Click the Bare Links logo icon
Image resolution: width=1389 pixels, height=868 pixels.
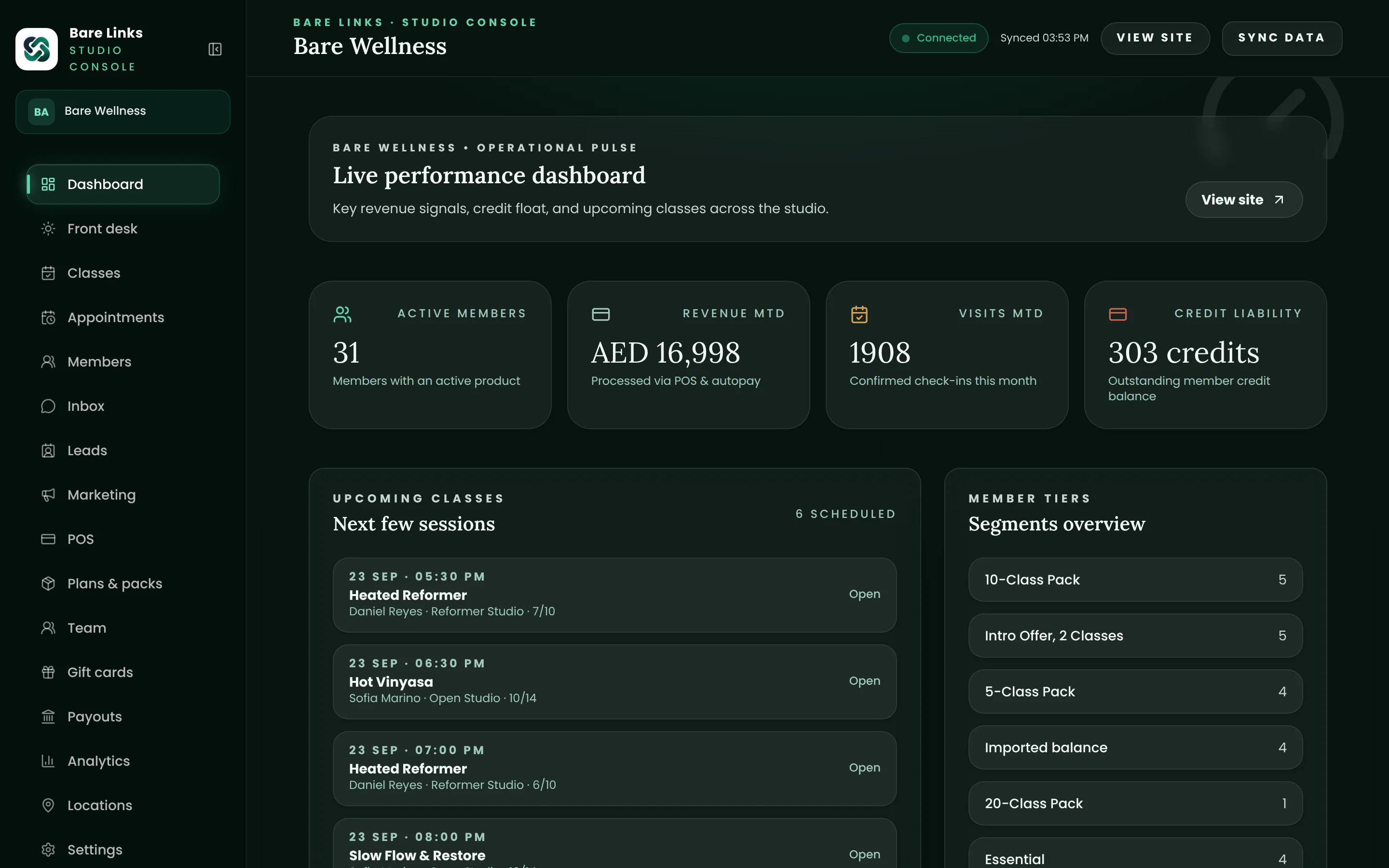(x=37, y=49)
